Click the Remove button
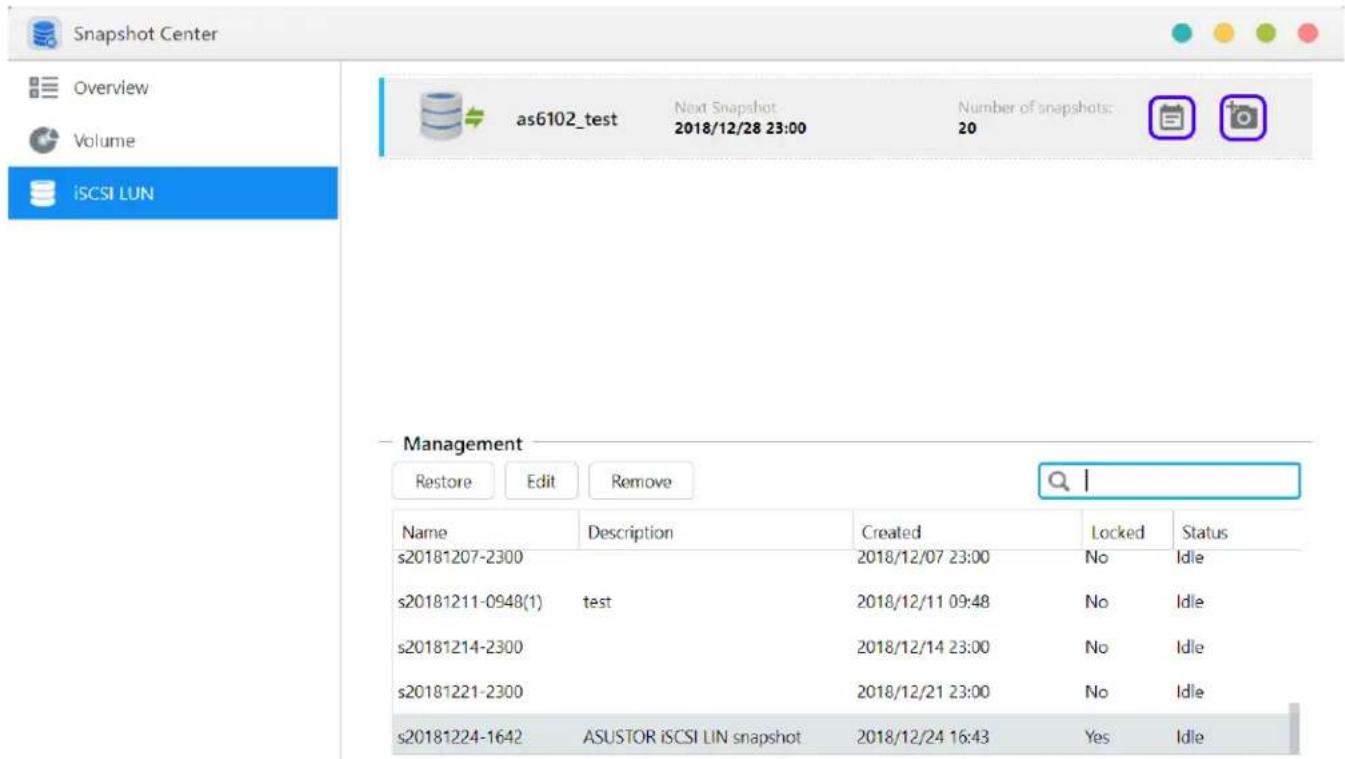Image resolution: width=1345 pixels, height=759 pixels. click(x=641, y=481)
